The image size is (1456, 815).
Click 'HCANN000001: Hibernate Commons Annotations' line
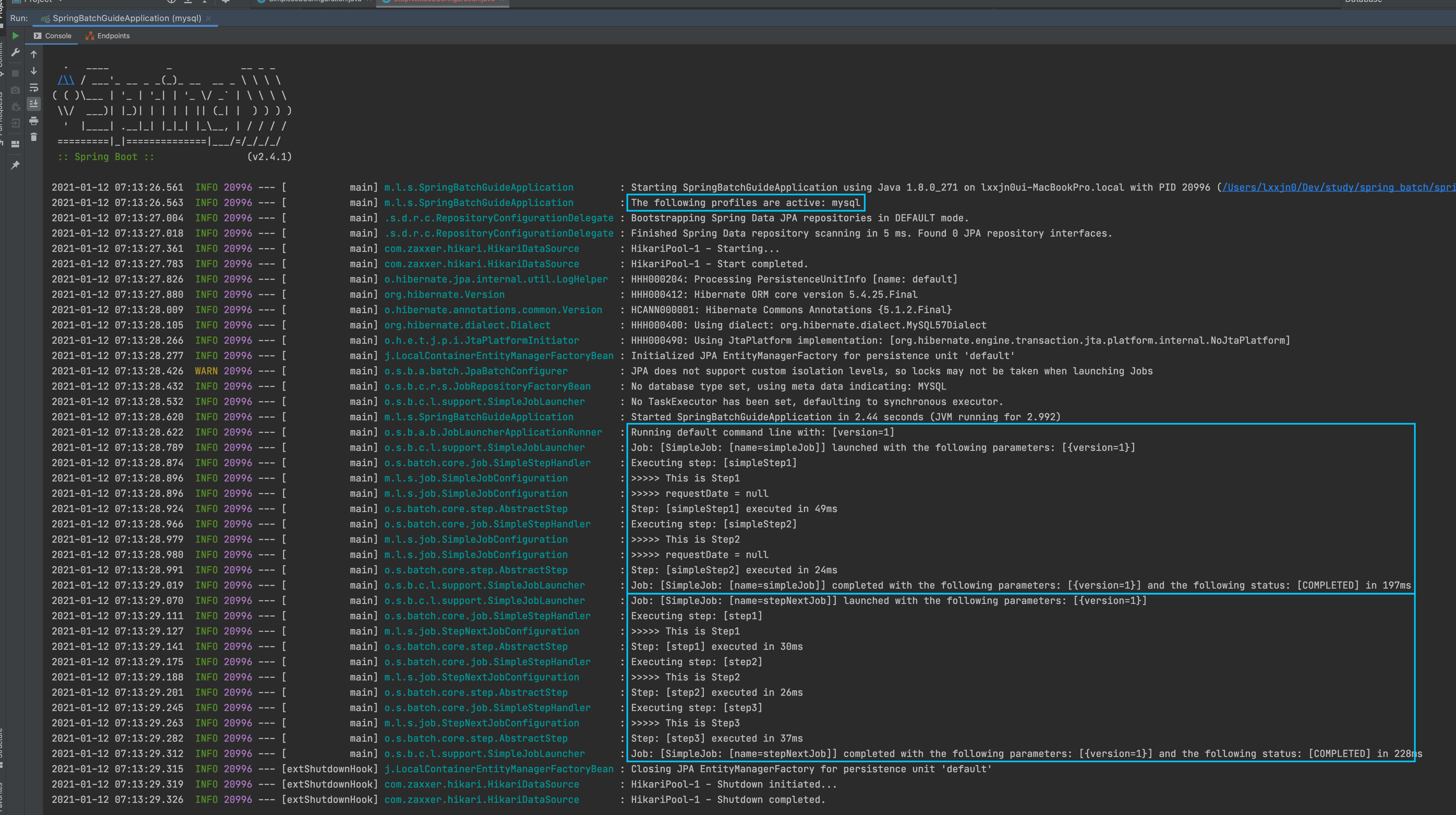(x=791, y=310)
